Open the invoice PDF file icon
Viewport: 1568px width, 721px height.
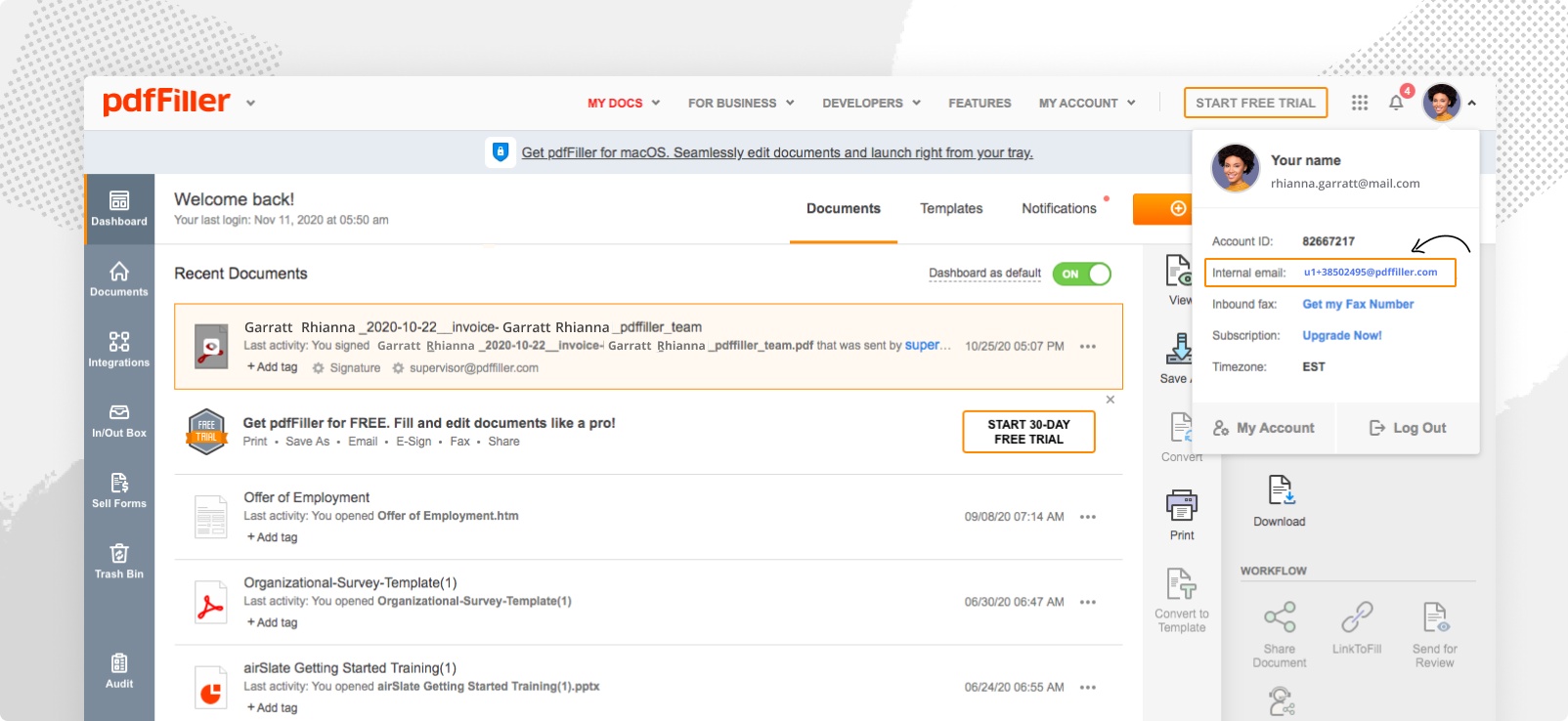tap(211, 346)
